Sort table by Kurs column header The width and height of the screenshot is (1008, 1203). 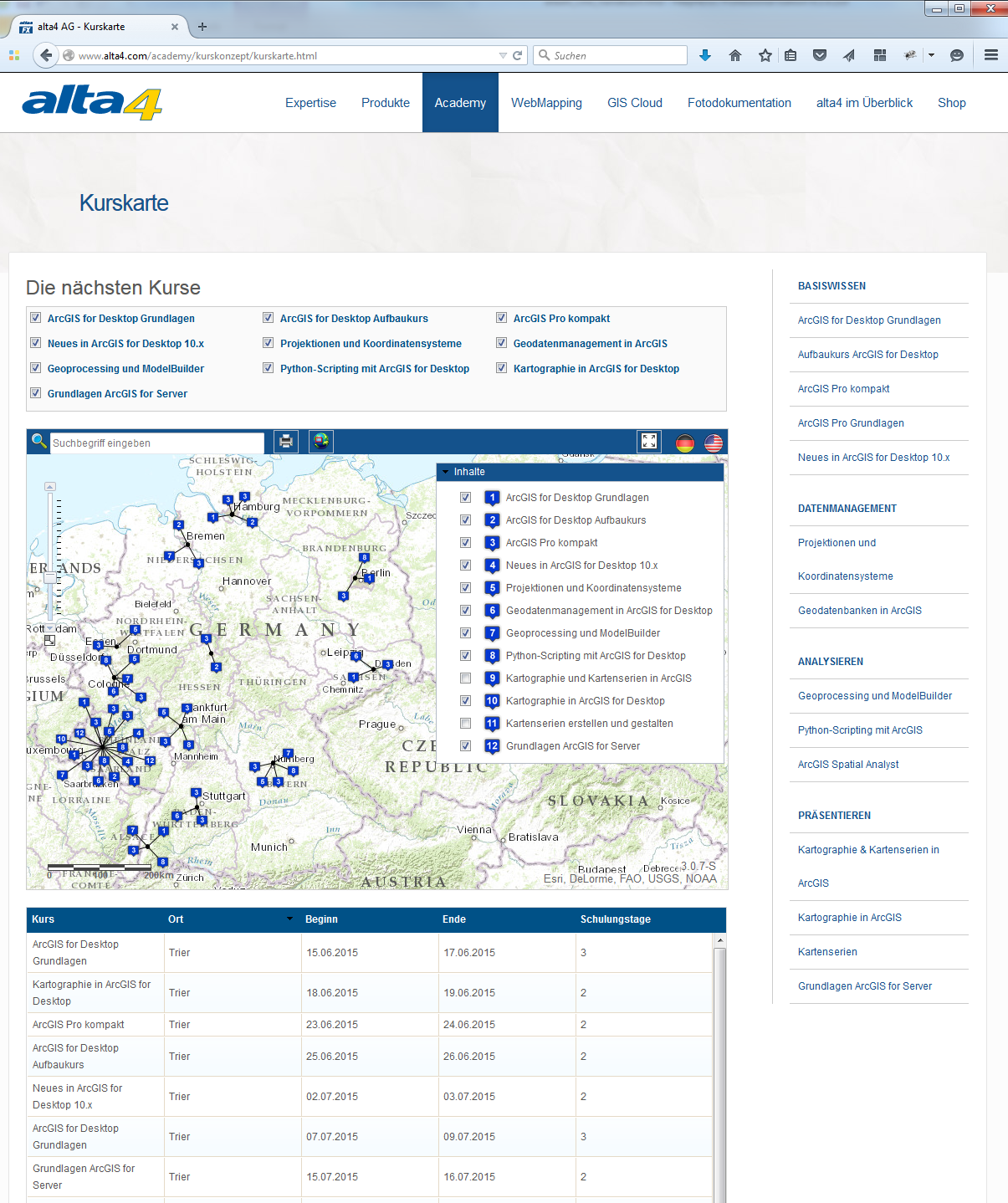[x=43, y=919]
